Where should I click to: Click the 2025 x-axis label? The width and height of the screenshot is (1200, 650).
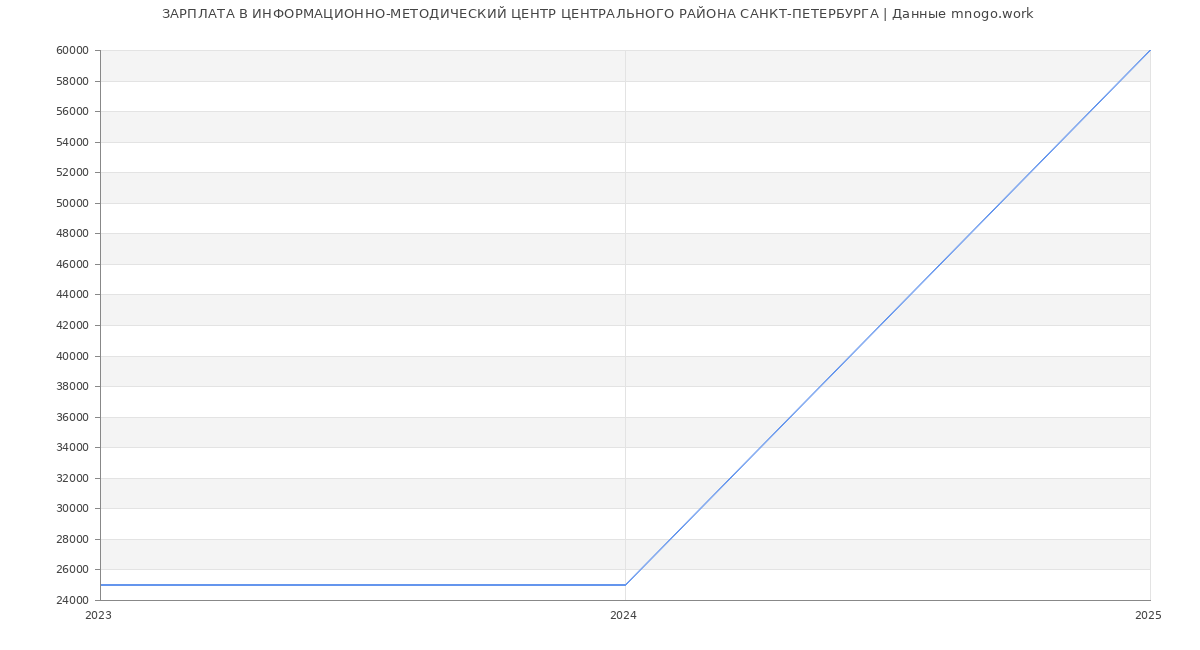click(x=1148, y=616)
